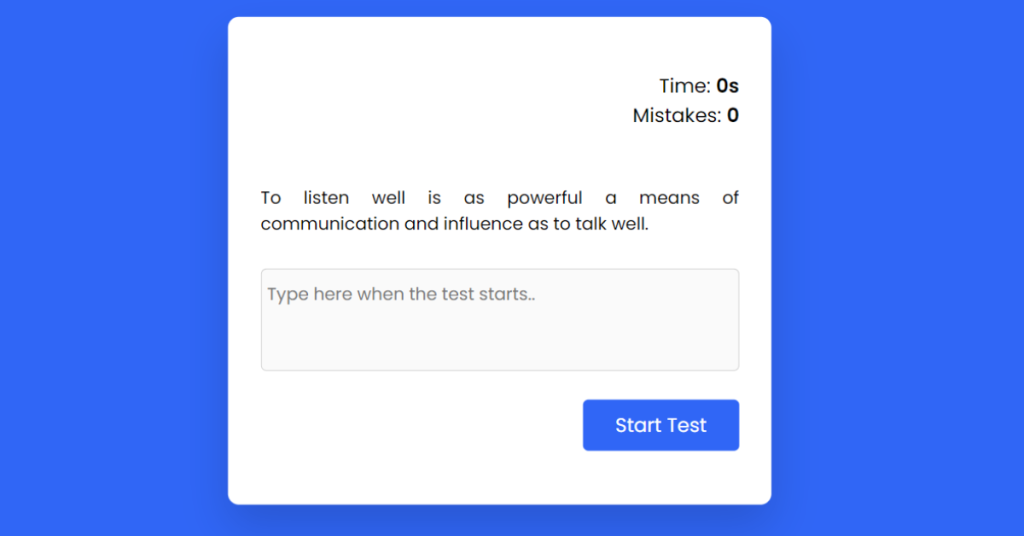Click the first word "To" of the quote
Viewport: 1024px width, 536px height.
point(271,198)
